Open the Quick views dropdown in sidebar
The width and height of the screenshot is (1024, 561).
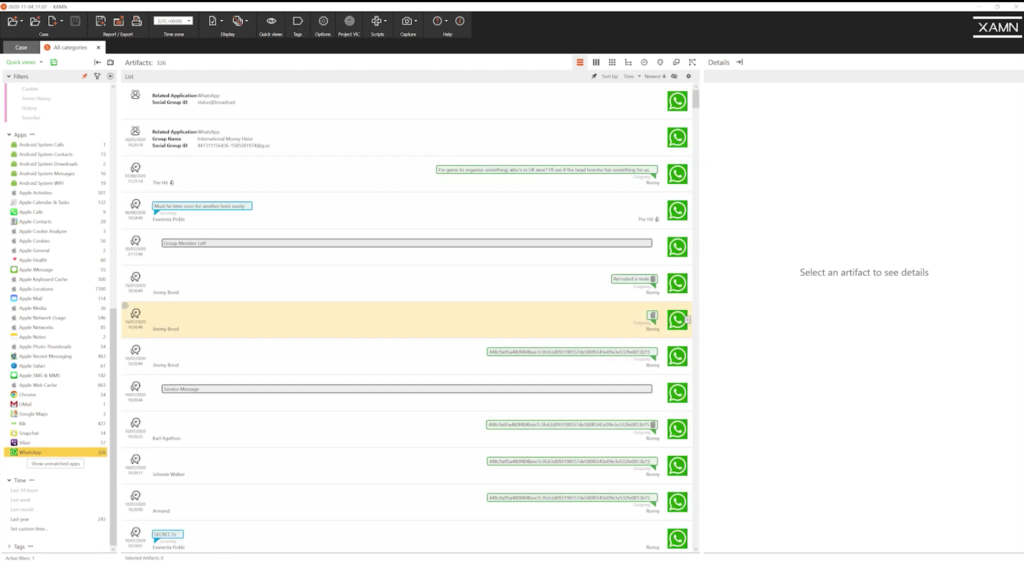point(24,63)
